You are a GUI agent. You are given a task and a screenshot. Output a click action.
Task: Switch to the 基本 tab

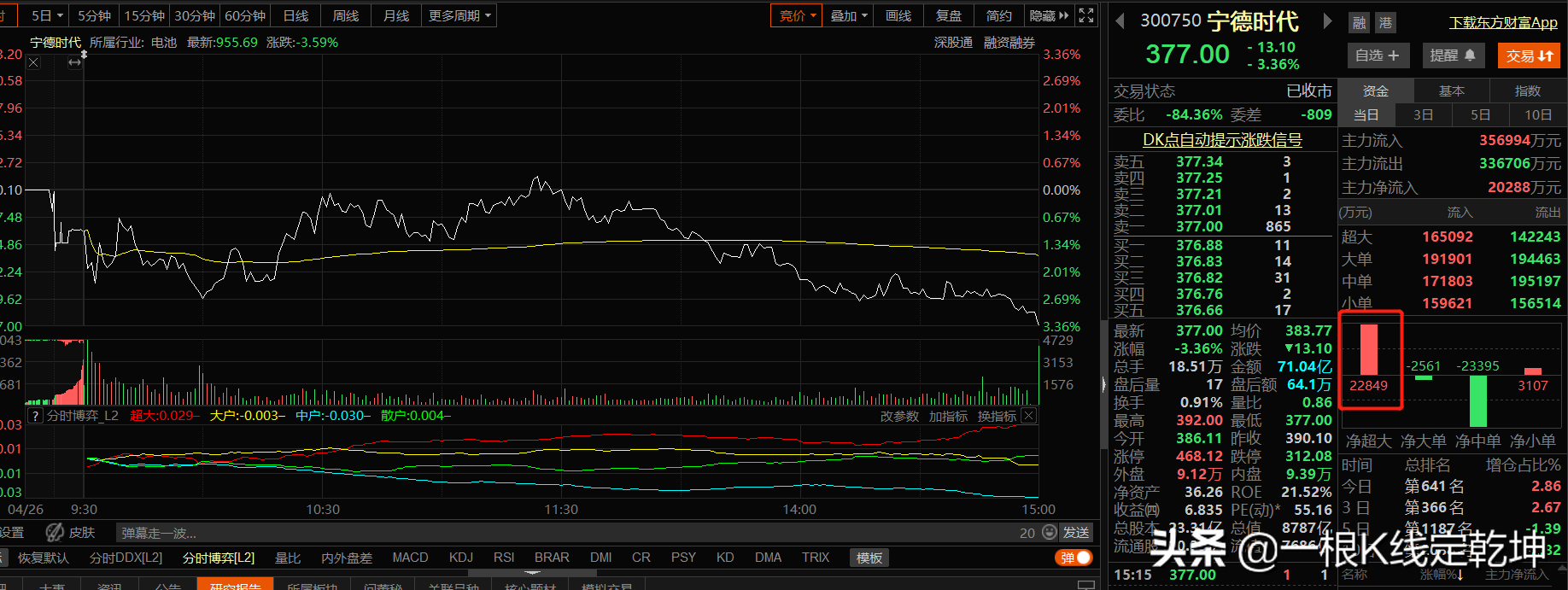click(1451, 91)
